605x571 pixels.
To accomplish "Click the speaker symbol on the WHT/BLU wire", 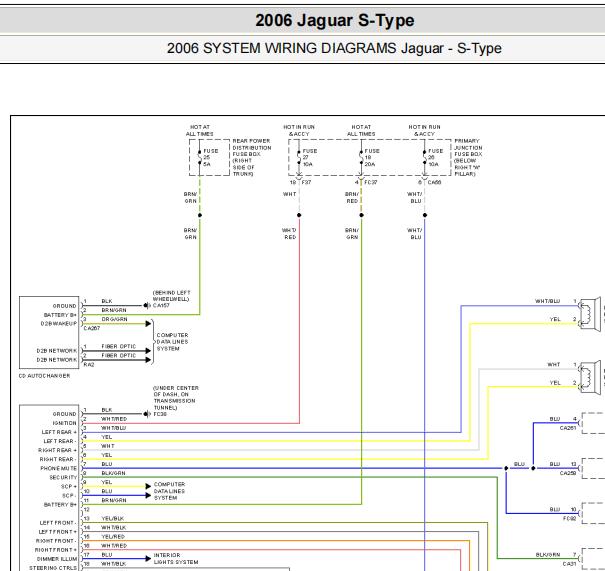I will pos(590,314).
